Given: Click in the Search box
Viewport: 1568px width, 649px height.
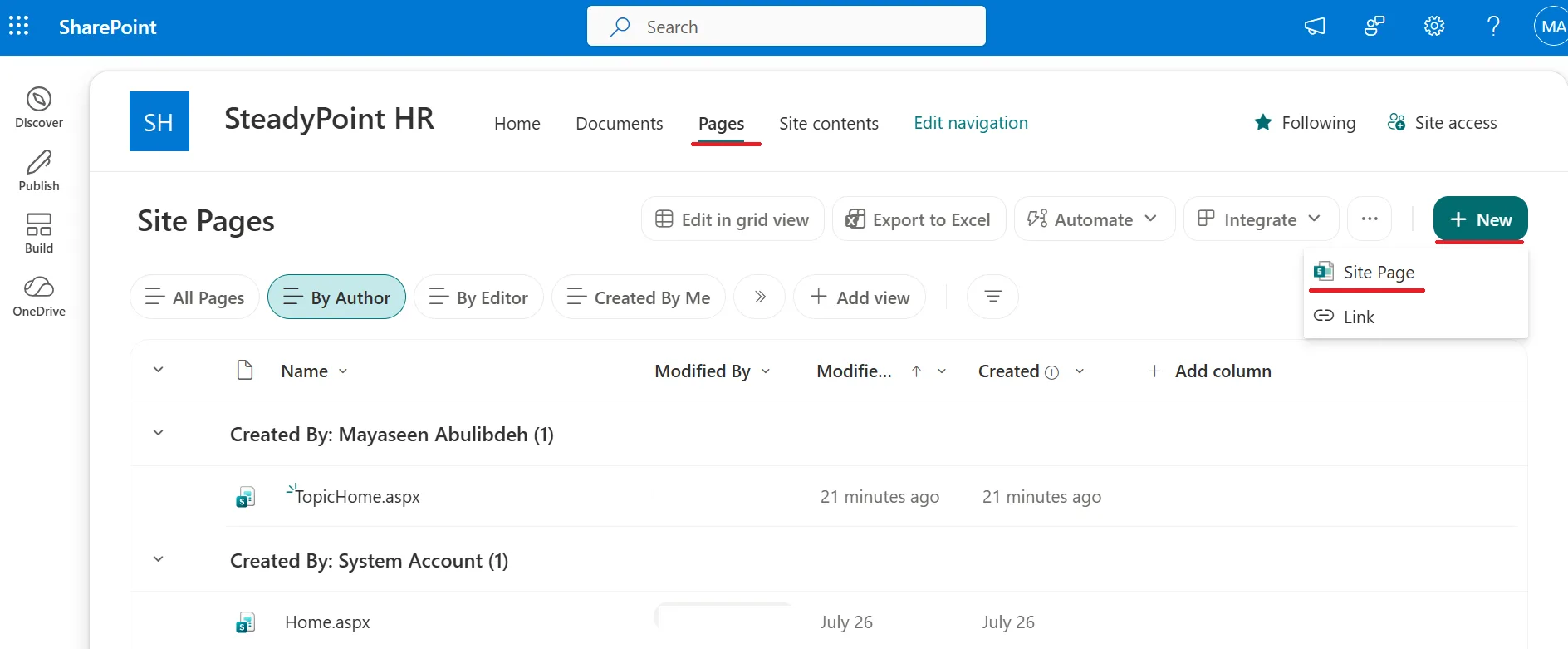Looking at the screenshot, I should coord(786,27).
